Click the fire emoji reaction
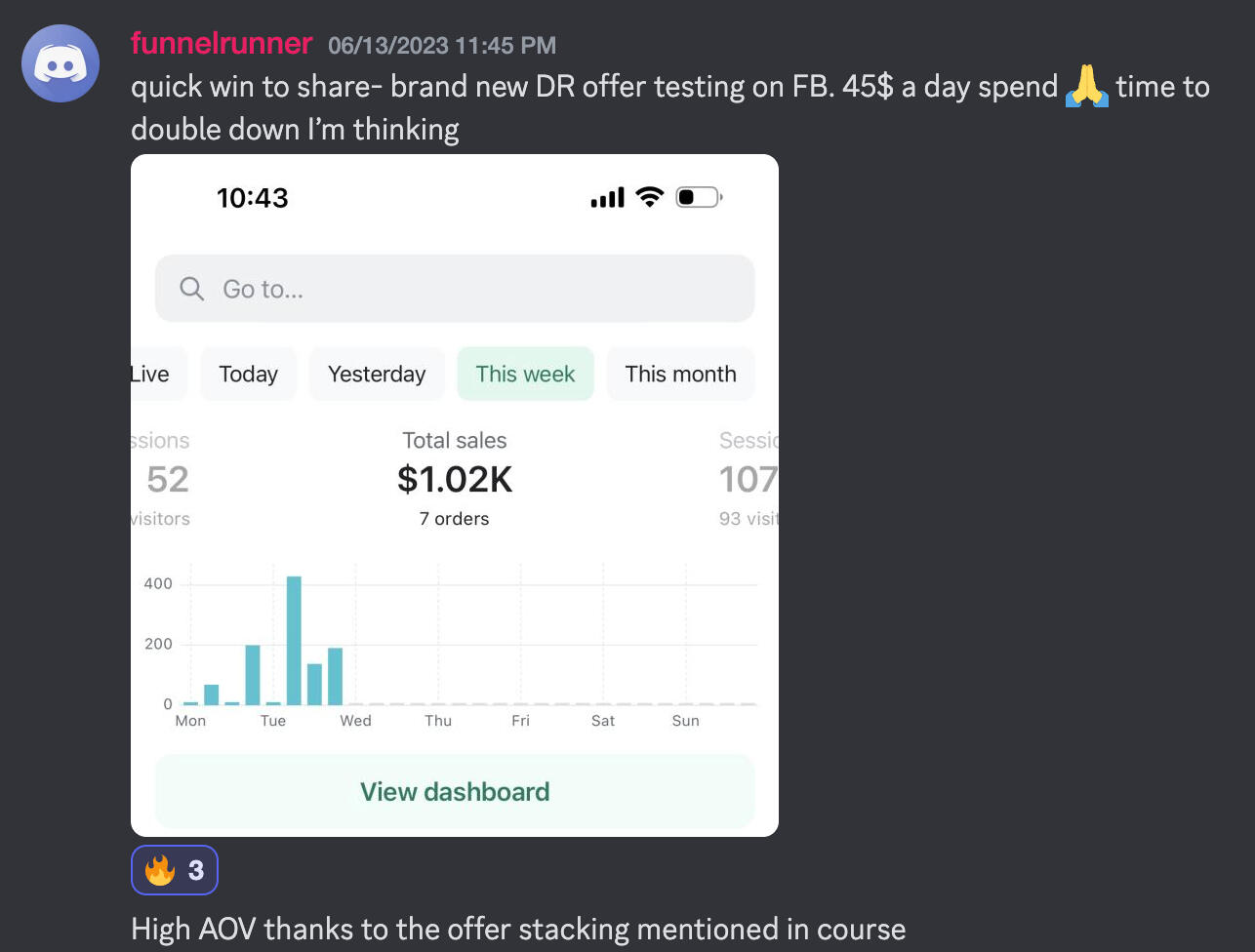 [x=175, y=869]
